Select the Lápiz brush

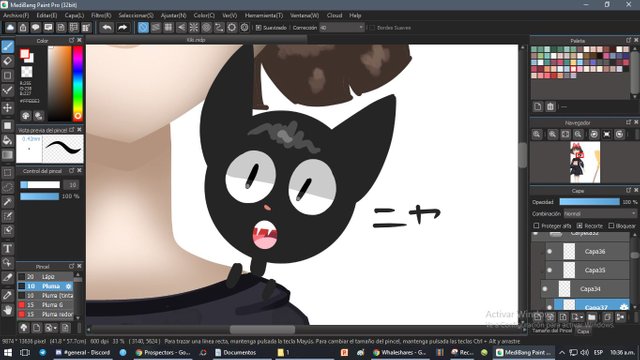45,277
